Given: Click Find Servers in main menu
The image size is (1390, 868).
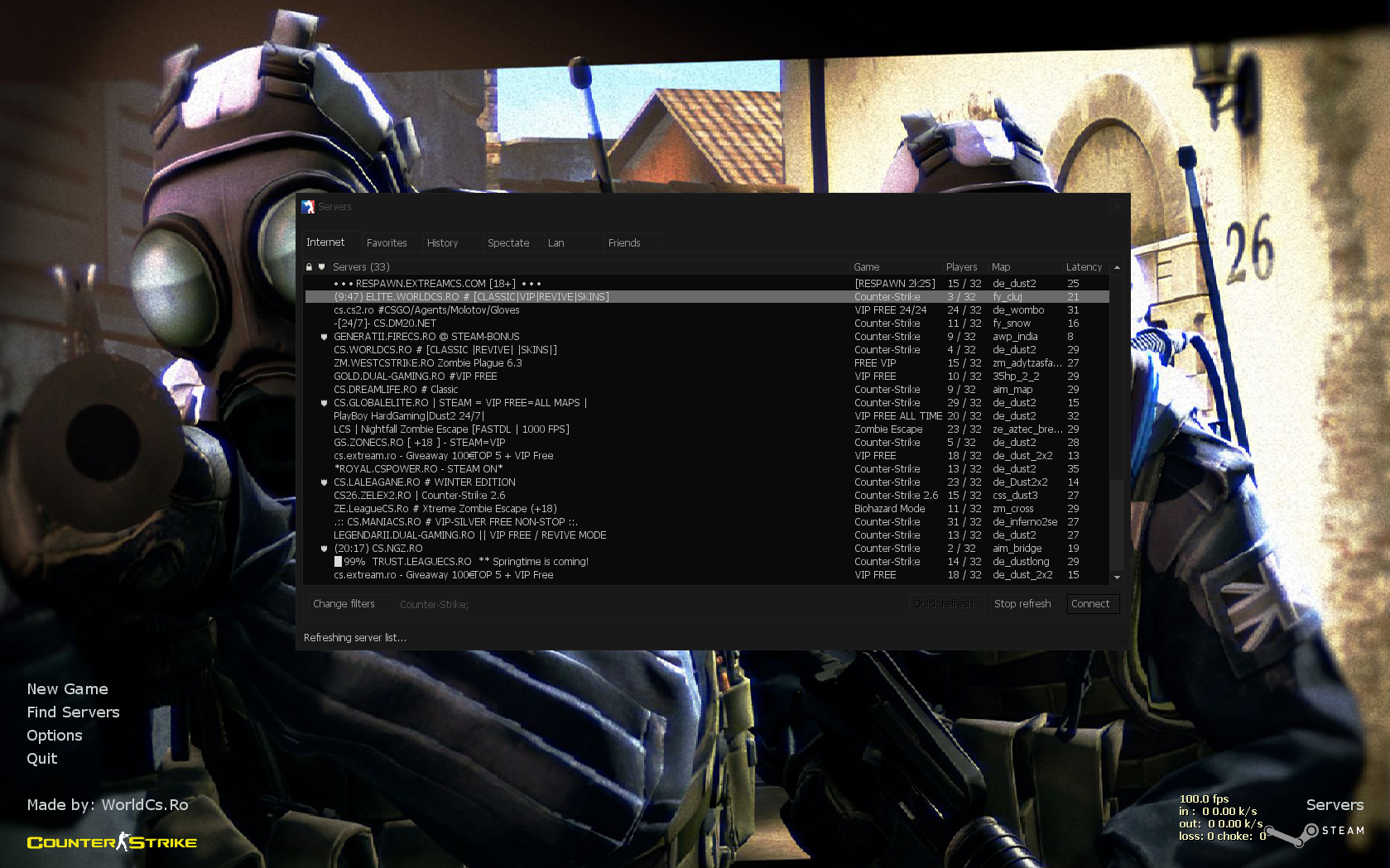Looking at the screenshot, I should coord(74,712).
